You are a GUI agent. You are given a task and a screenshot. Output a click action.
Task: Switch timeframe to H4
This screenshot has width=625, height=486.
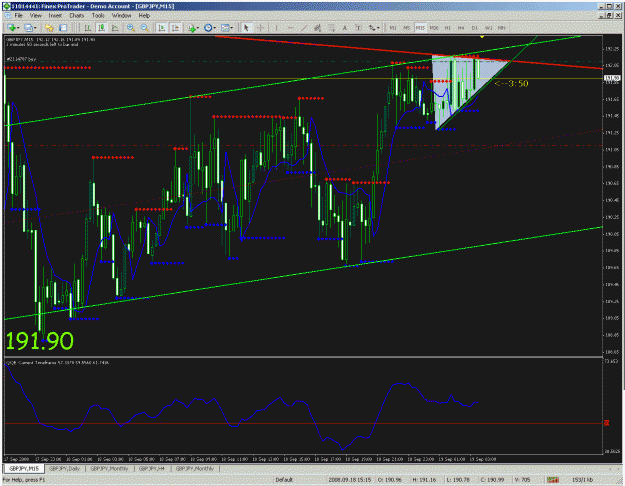coord(461,28)
